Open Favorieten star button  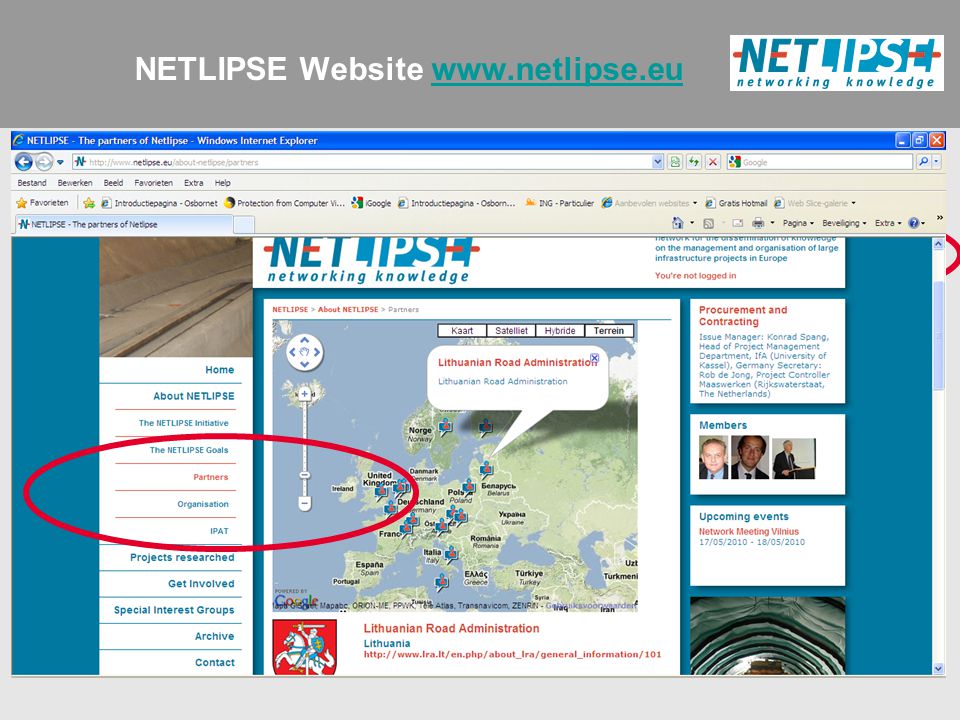[x=42, y=203]
